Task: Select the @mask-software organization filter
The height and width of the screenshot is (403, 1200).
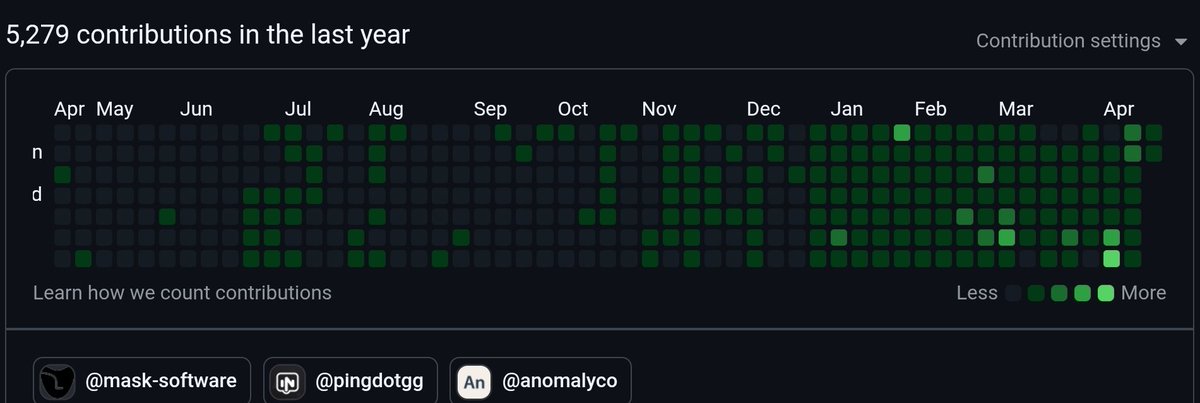Action: point(142,381)
